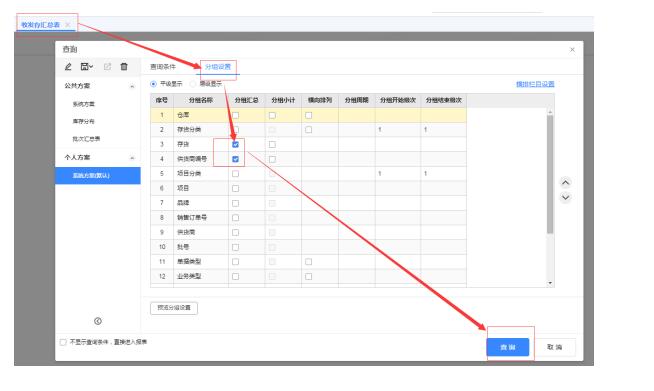Screen dimensions: 654x391
Task: Toggle 分组小计 checkbox in row 3
Action: tap(272, 144)
